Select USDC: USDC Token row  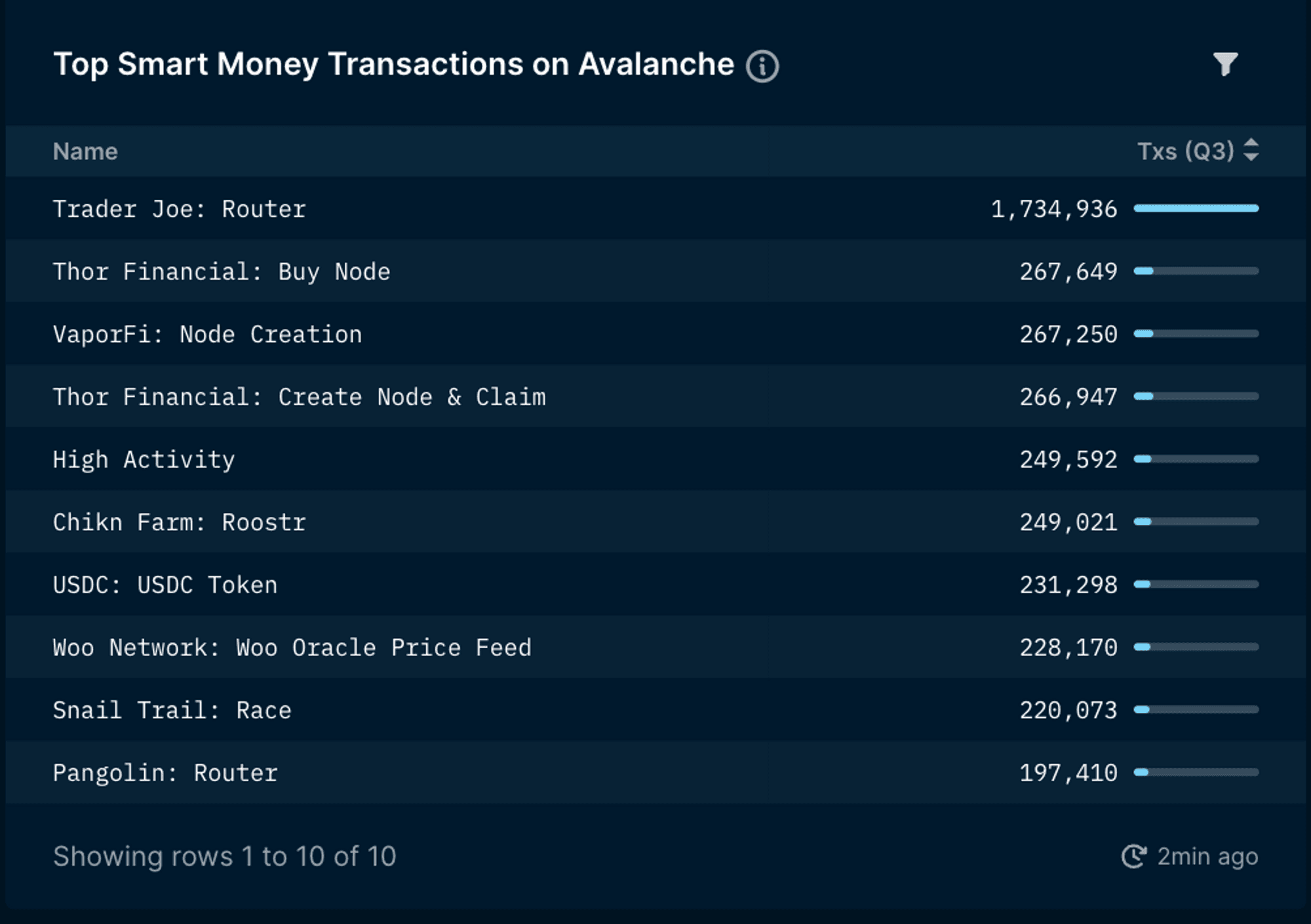click(655, 584)
